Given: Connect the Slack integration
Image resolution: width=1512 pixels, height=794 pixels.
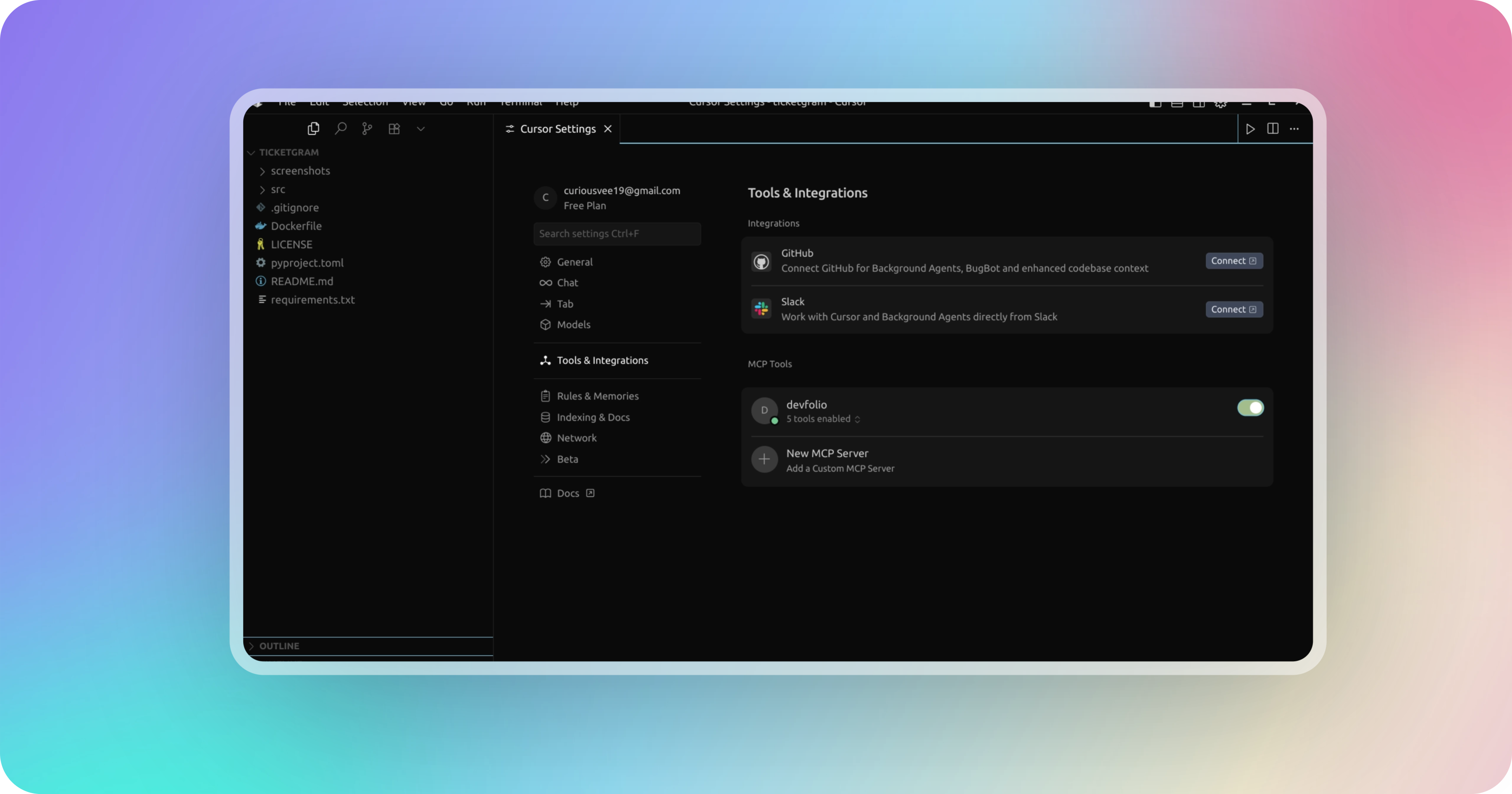Looking at the screenshot, I should pos(1234,310).
